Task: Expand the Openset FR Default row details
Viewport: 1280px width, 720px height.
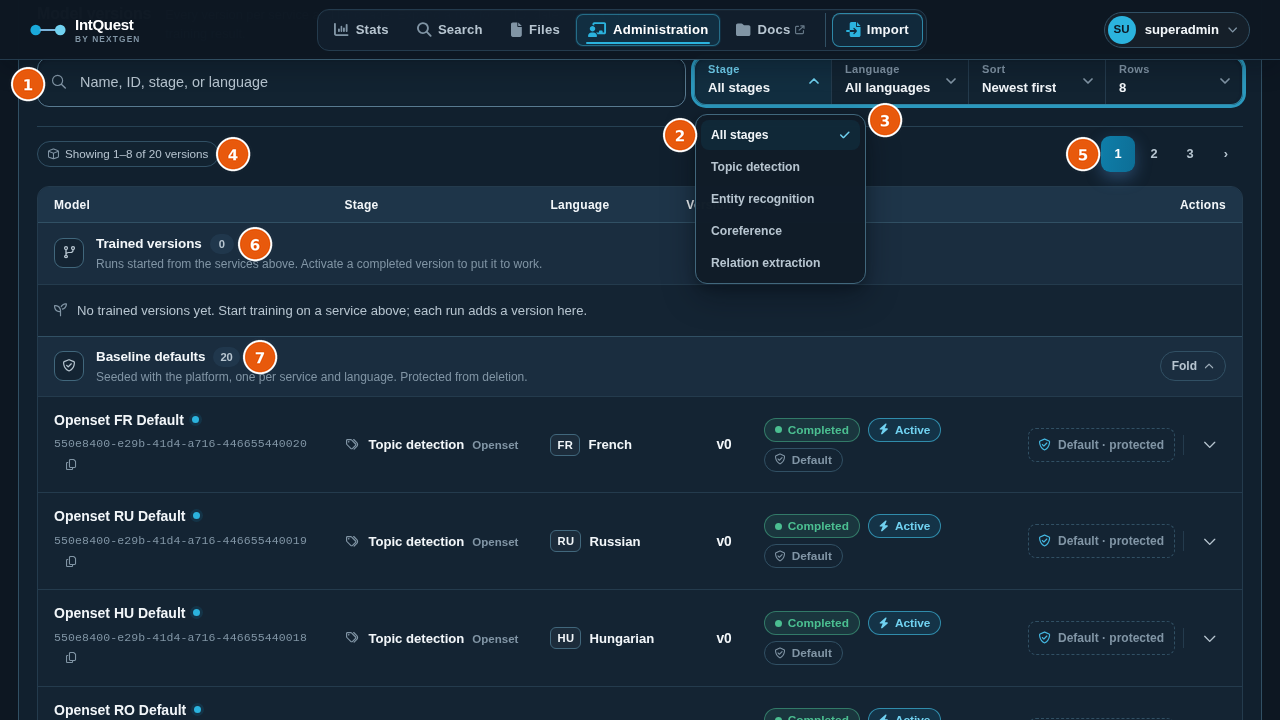Action: point(1209,445)
